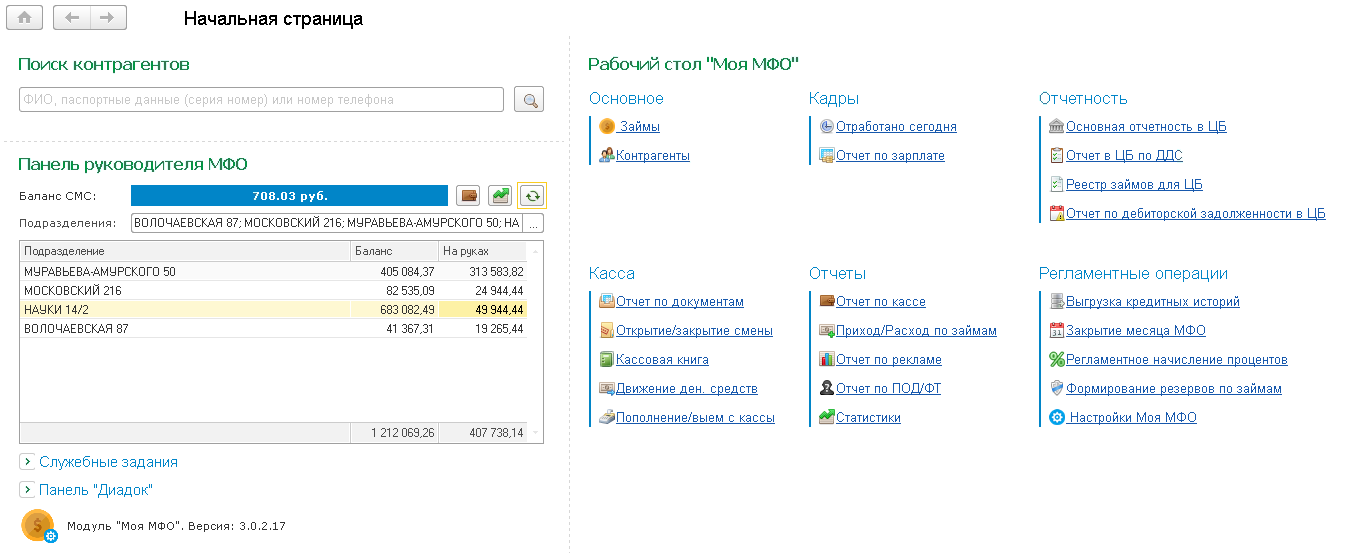1355x553 pixels.
Task: Expand the Служебные задания section
Action: (x=27, y=462)
